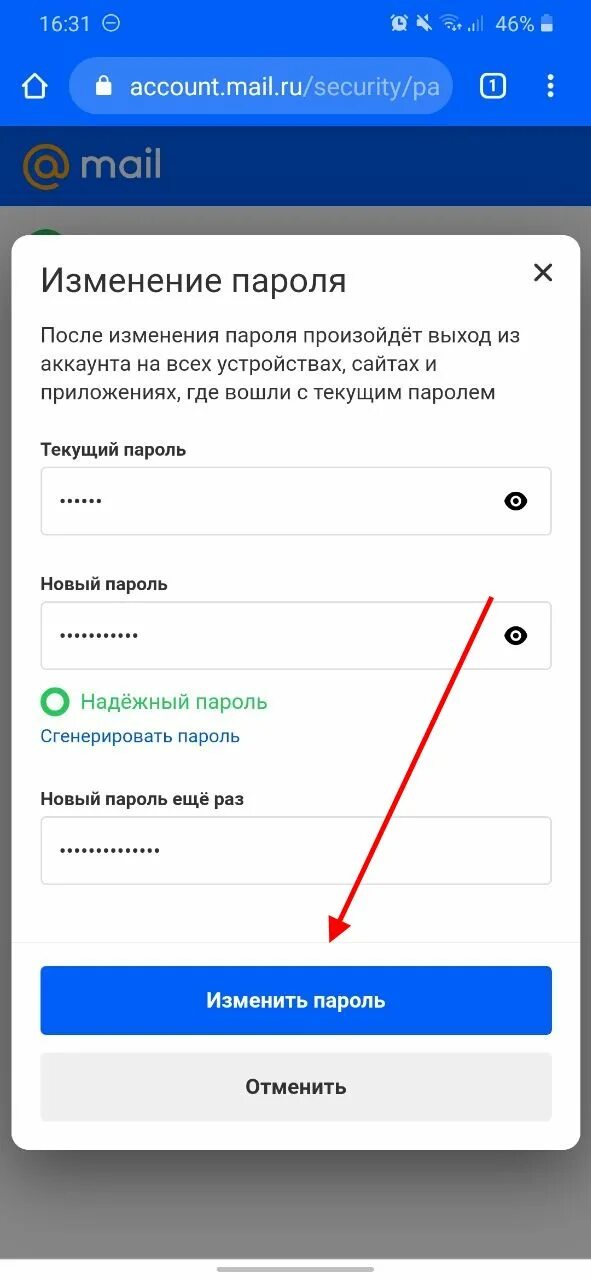Open the browser tab switcher showing 1
The width and height of the screenshot is (591, 1280).
[492, 86]
